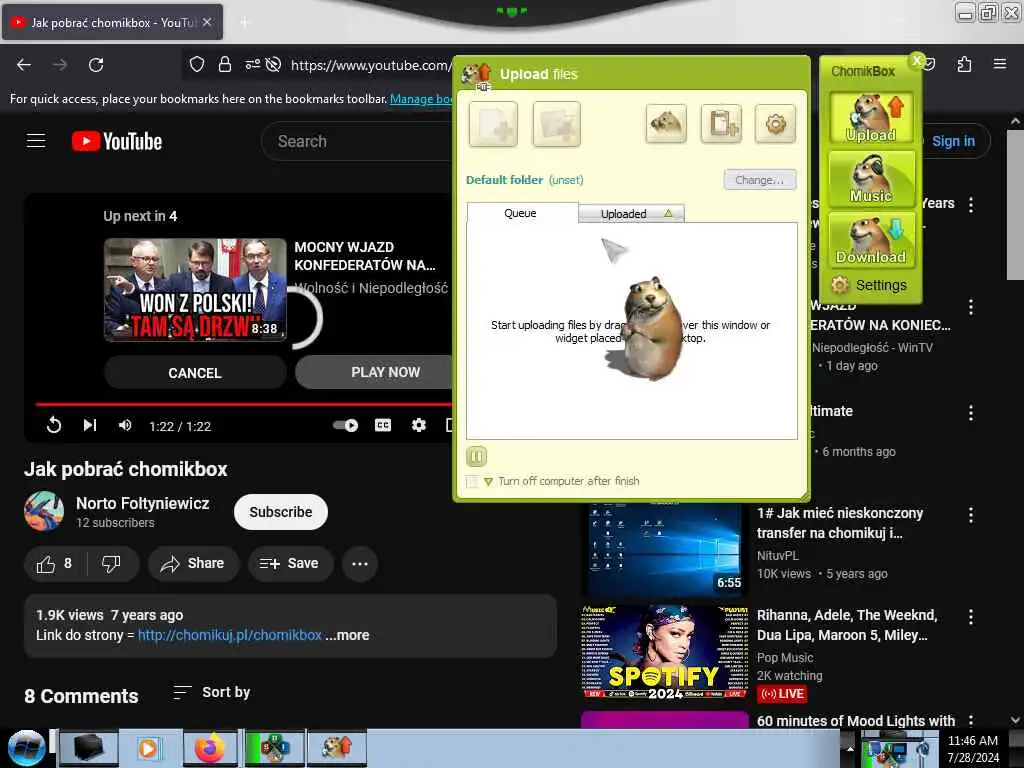Reload the browser page
This screenshot has height=768, width=1024.
(96, 65)
